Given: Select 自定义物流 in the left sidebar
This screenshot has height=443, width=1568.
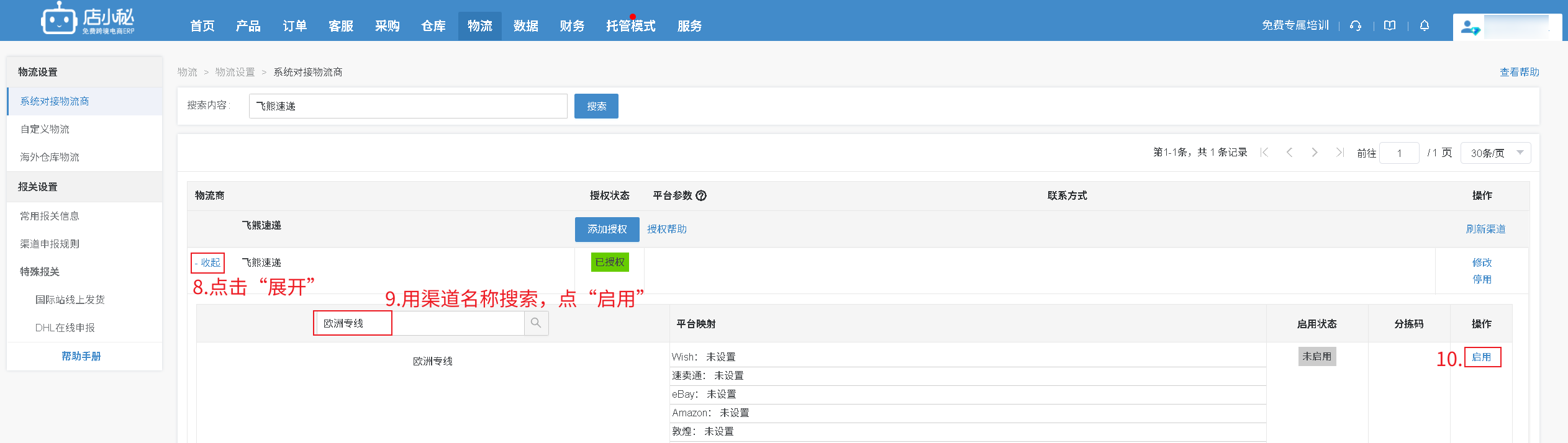Looking at the screenshot, I should 45,129.
